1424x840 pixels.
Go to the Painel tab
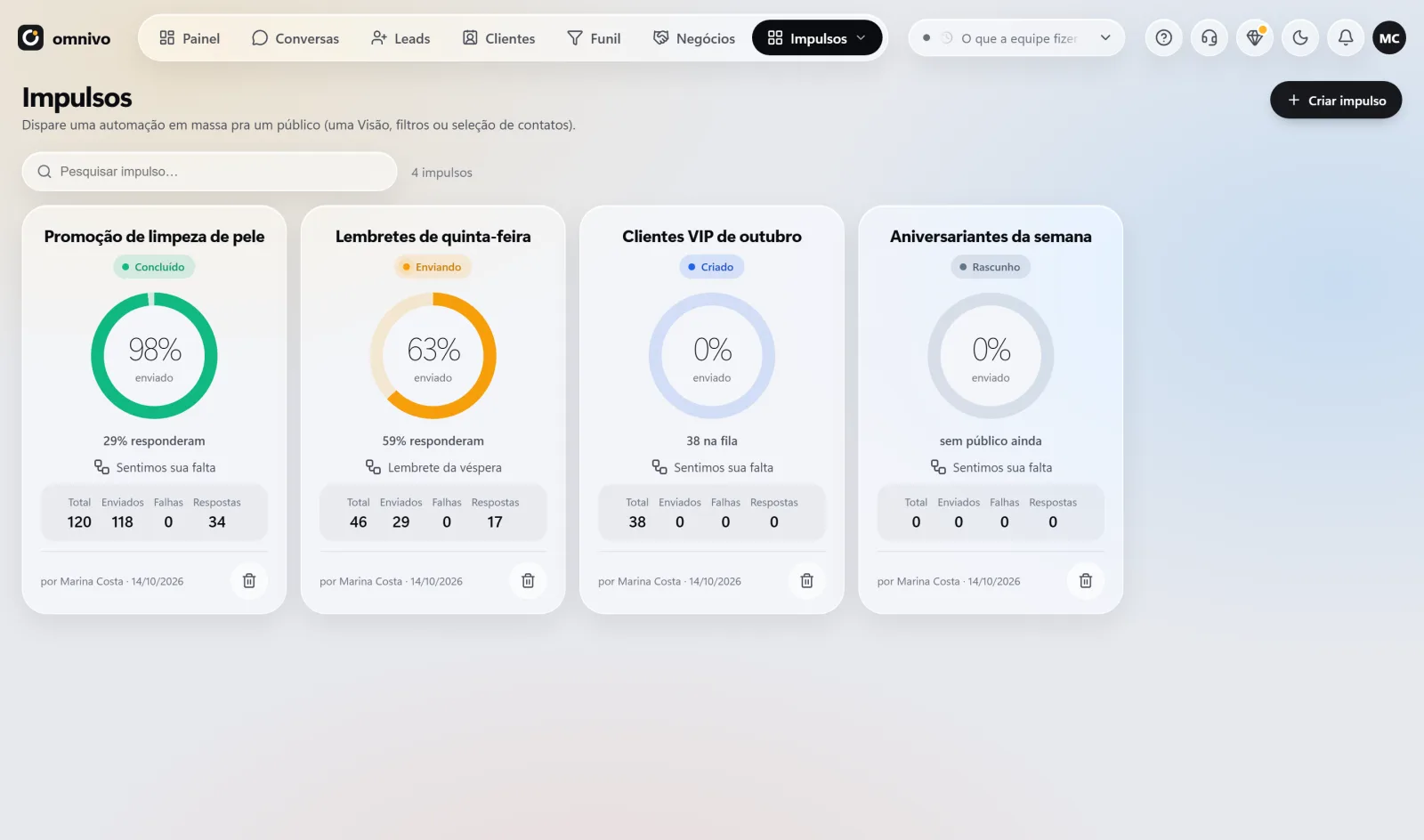[x=190, y=38]
